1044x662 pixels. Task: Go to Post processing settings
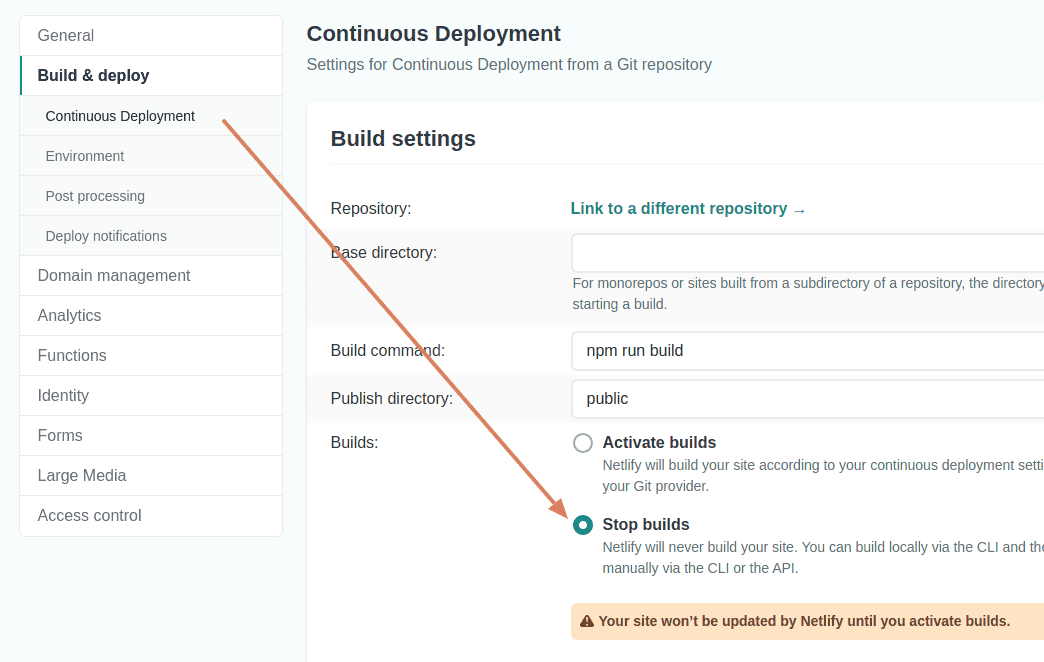[x=151, y=196]
